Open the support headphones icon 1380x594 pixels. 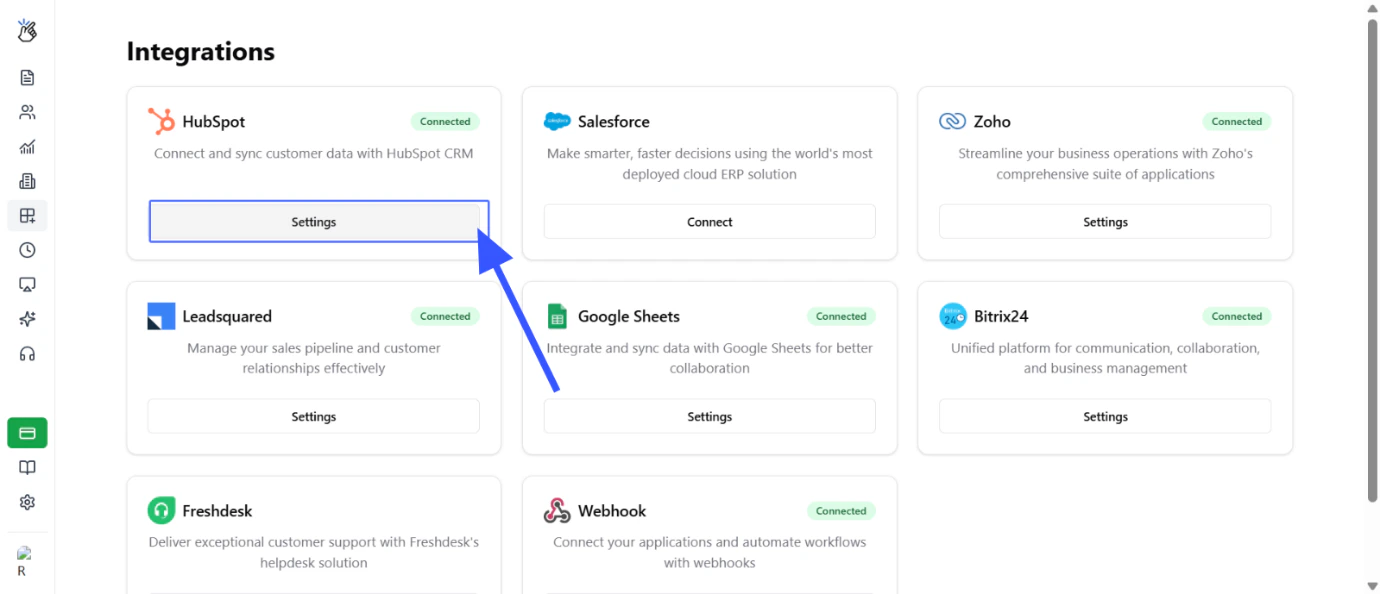26,354
